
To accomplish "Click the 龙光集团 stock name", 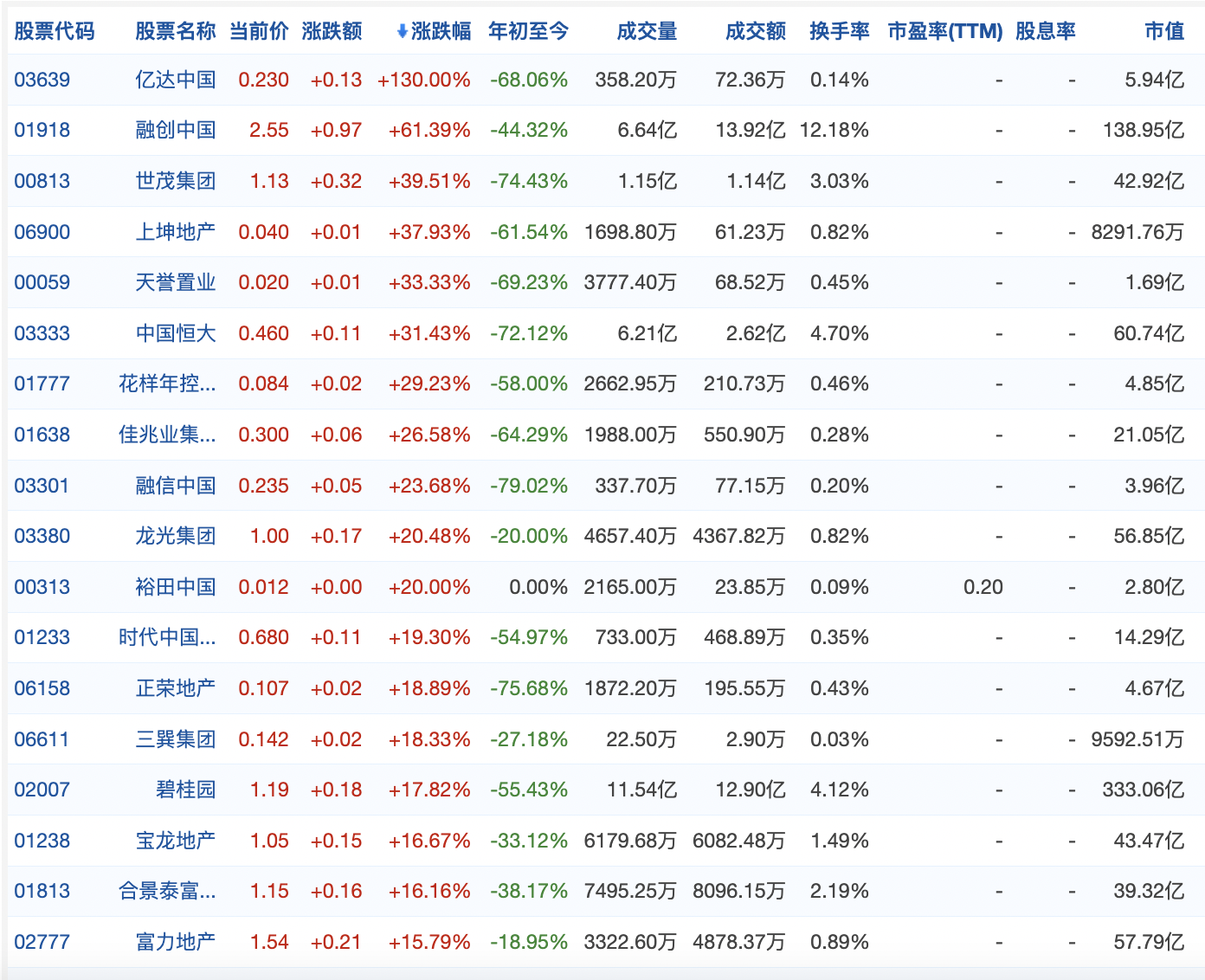I will coord(176,536).
